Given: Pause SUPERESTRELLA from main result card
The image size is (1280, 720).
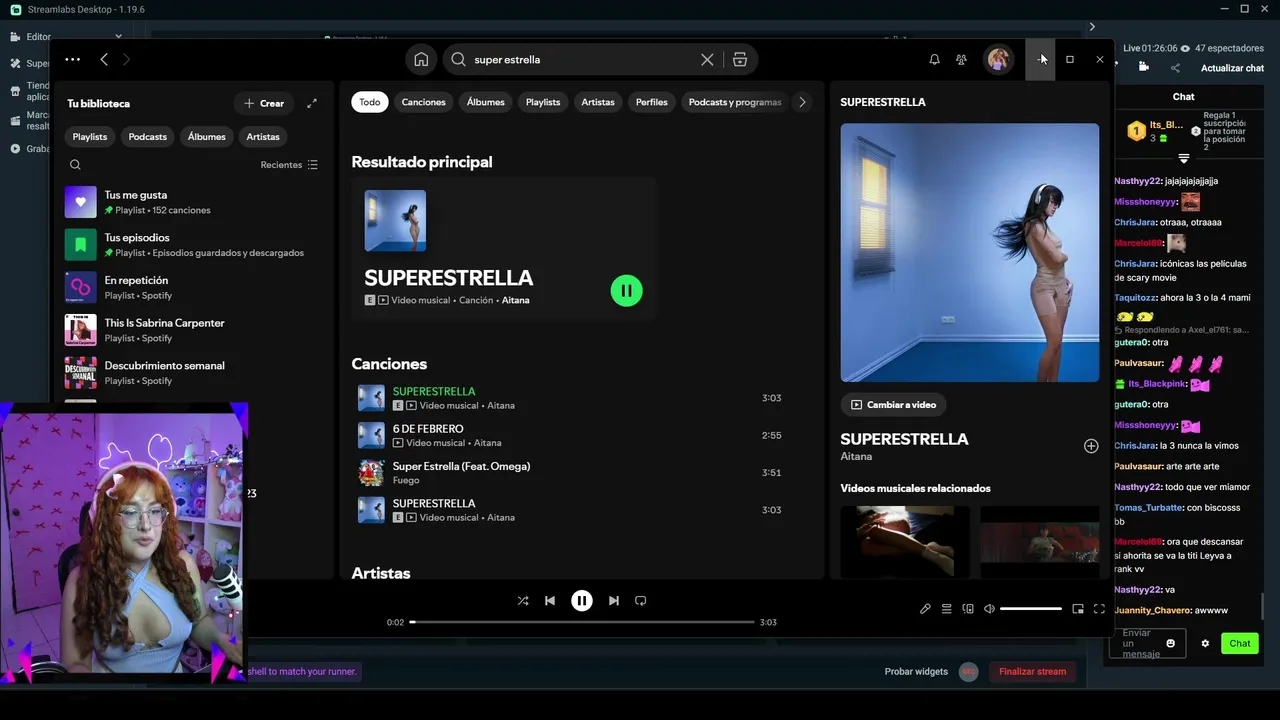Looking at the screenshot, I should click(x=626, y=291).
